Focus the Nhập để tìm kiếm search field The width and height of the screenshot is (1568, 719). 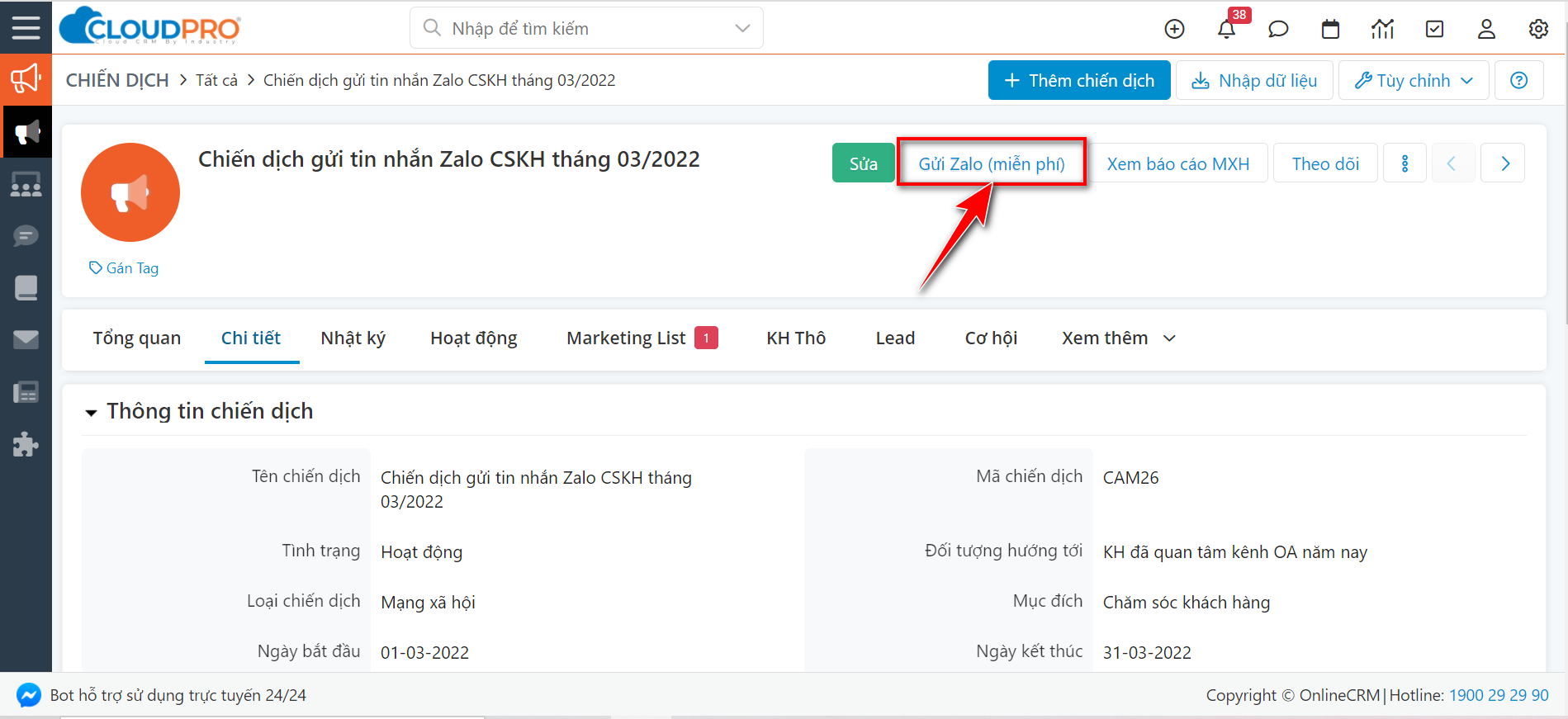[586, 28]
